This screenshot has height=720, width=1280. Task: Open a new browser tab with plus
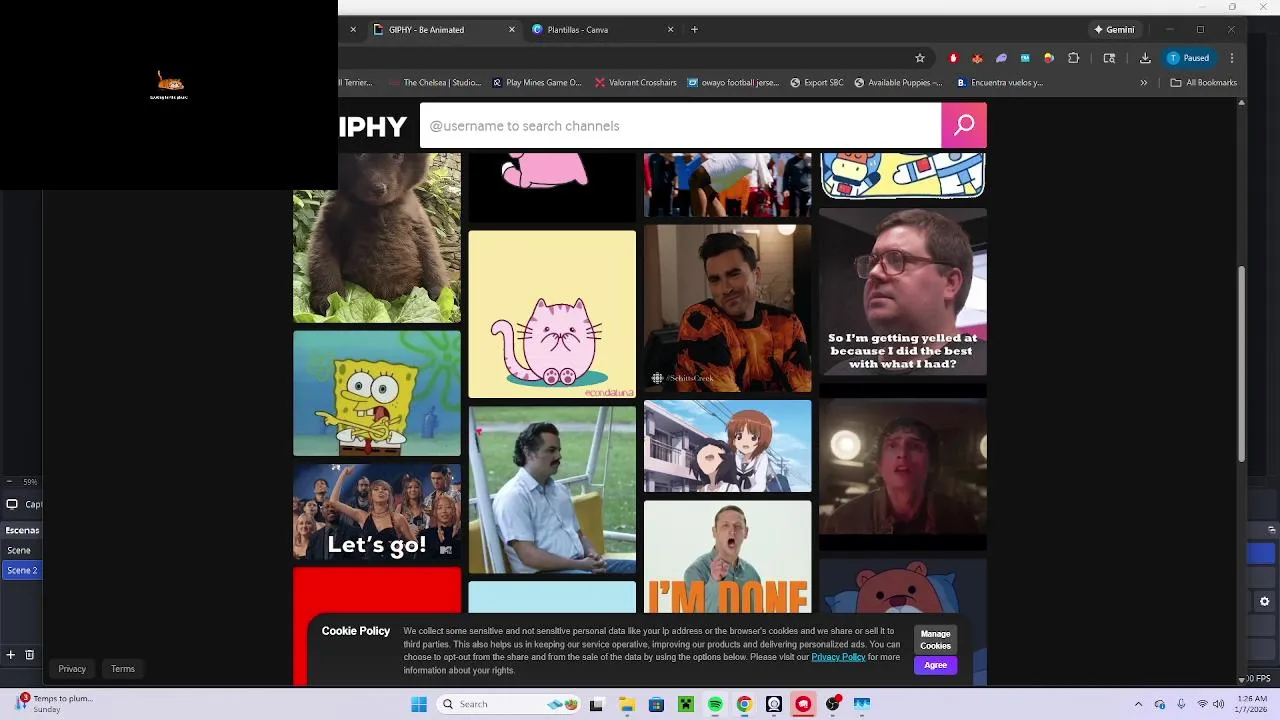coord(694,30)
